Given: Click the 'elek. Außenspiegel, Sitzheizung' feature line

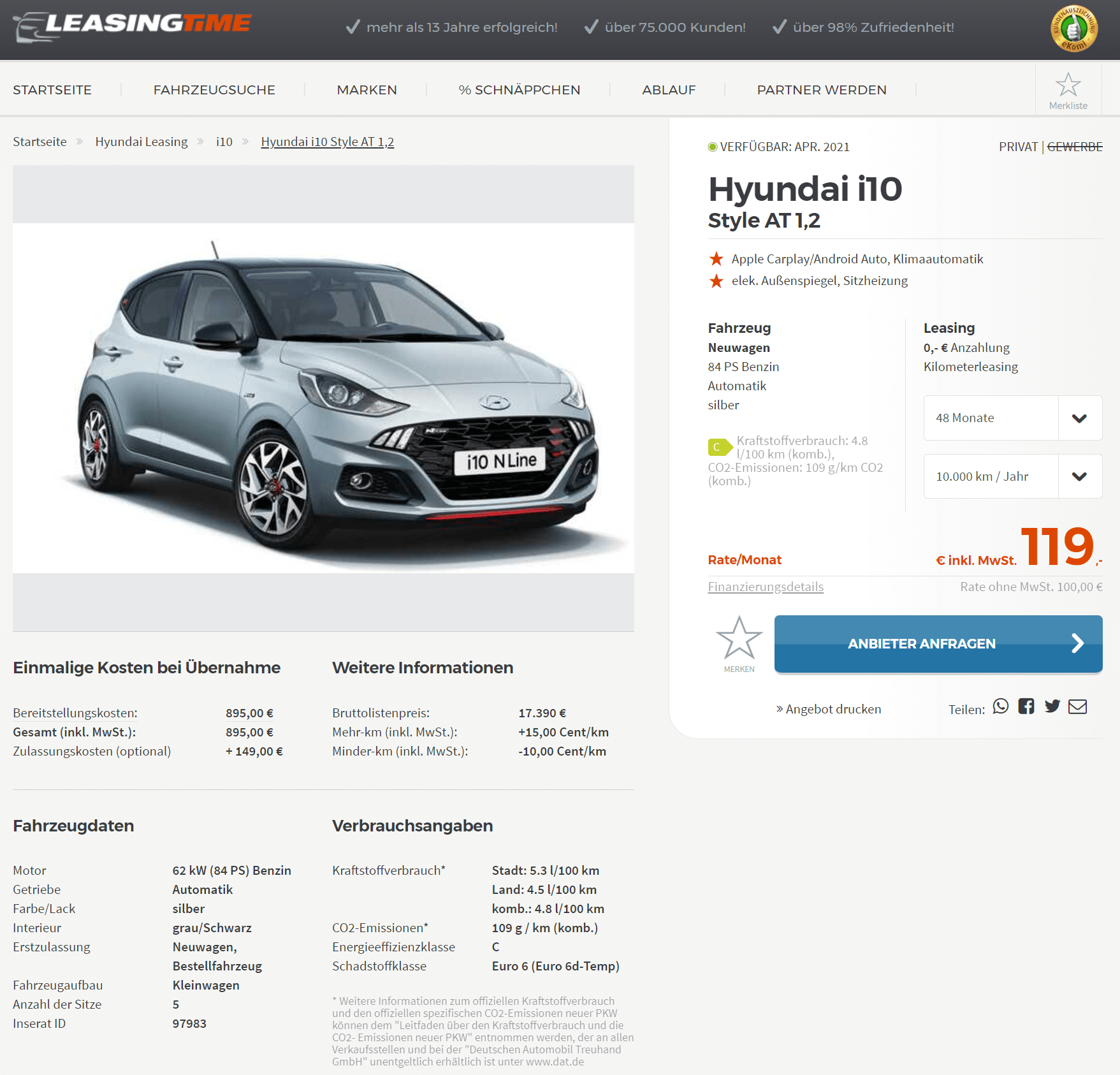Looking at the screenshot, I should 819,281.
